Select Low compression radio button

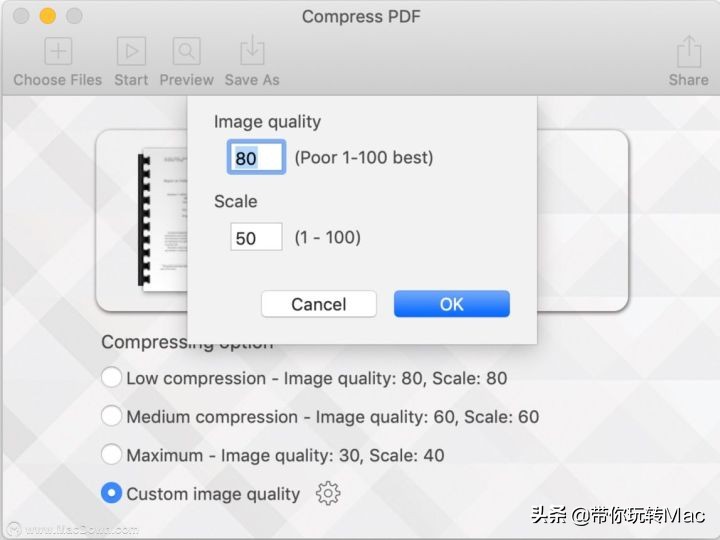[111, 377]
